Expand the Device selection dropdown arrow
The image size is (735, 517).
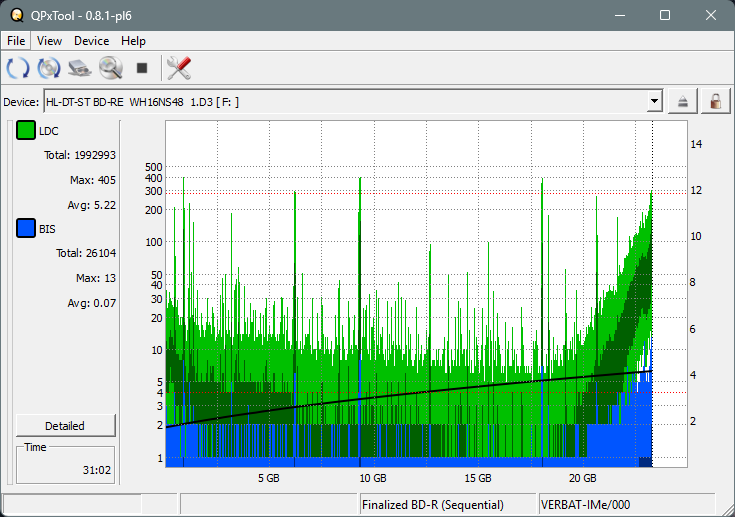655,101
